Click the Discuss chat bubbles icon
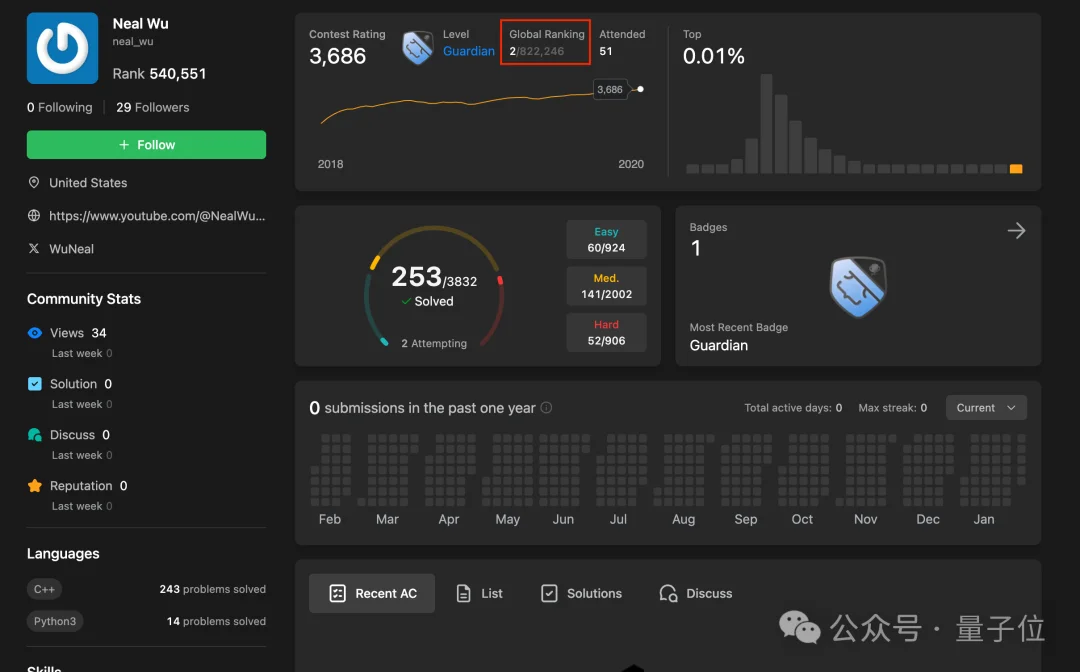 point(35,435)
